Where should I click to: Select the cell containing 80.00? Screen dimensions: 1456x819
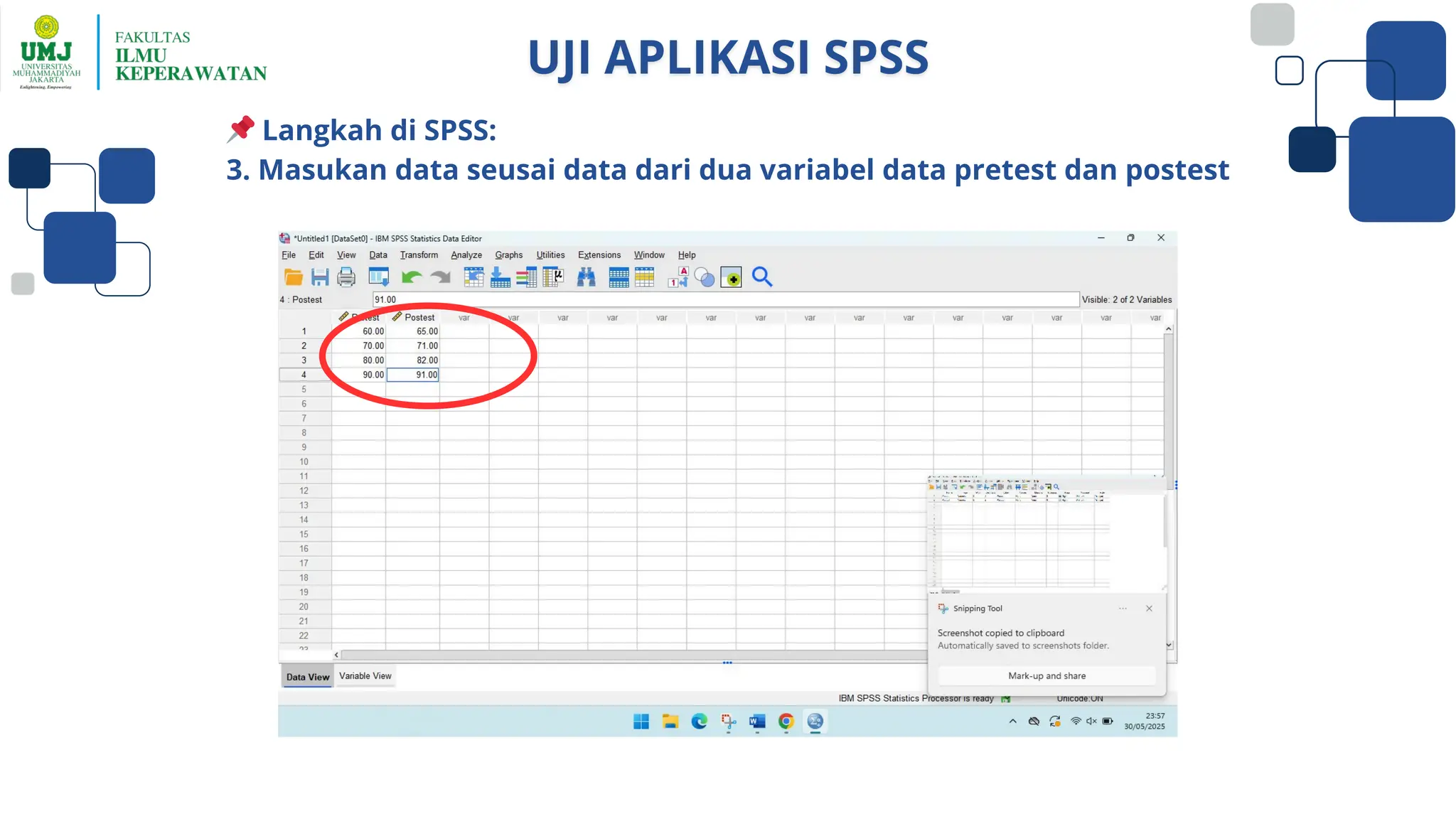[x=359, y=360]
